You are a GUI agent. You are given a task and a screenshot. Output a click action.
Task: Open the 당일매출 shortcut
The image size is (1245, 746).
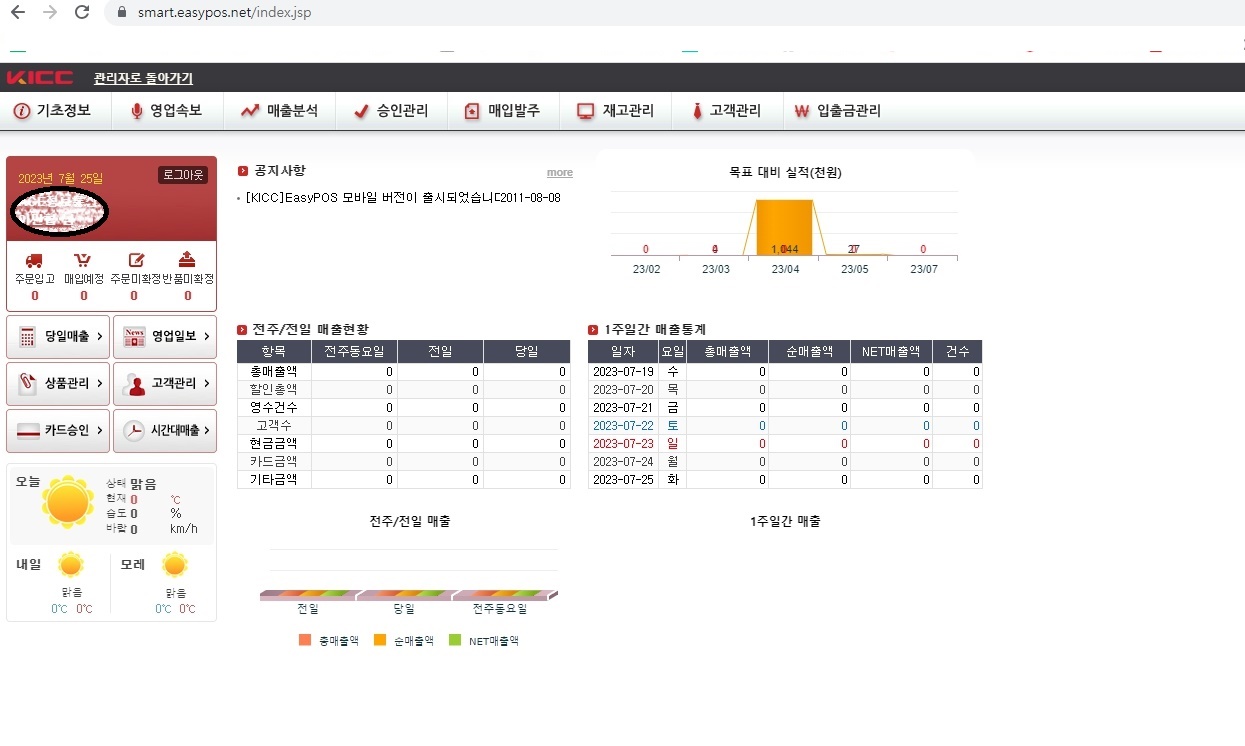[x=58, y=337]
